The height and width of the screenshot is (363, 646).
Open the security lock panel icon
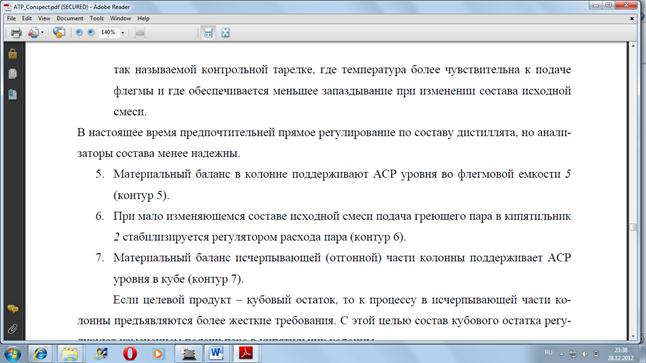(x=13, y=54)
